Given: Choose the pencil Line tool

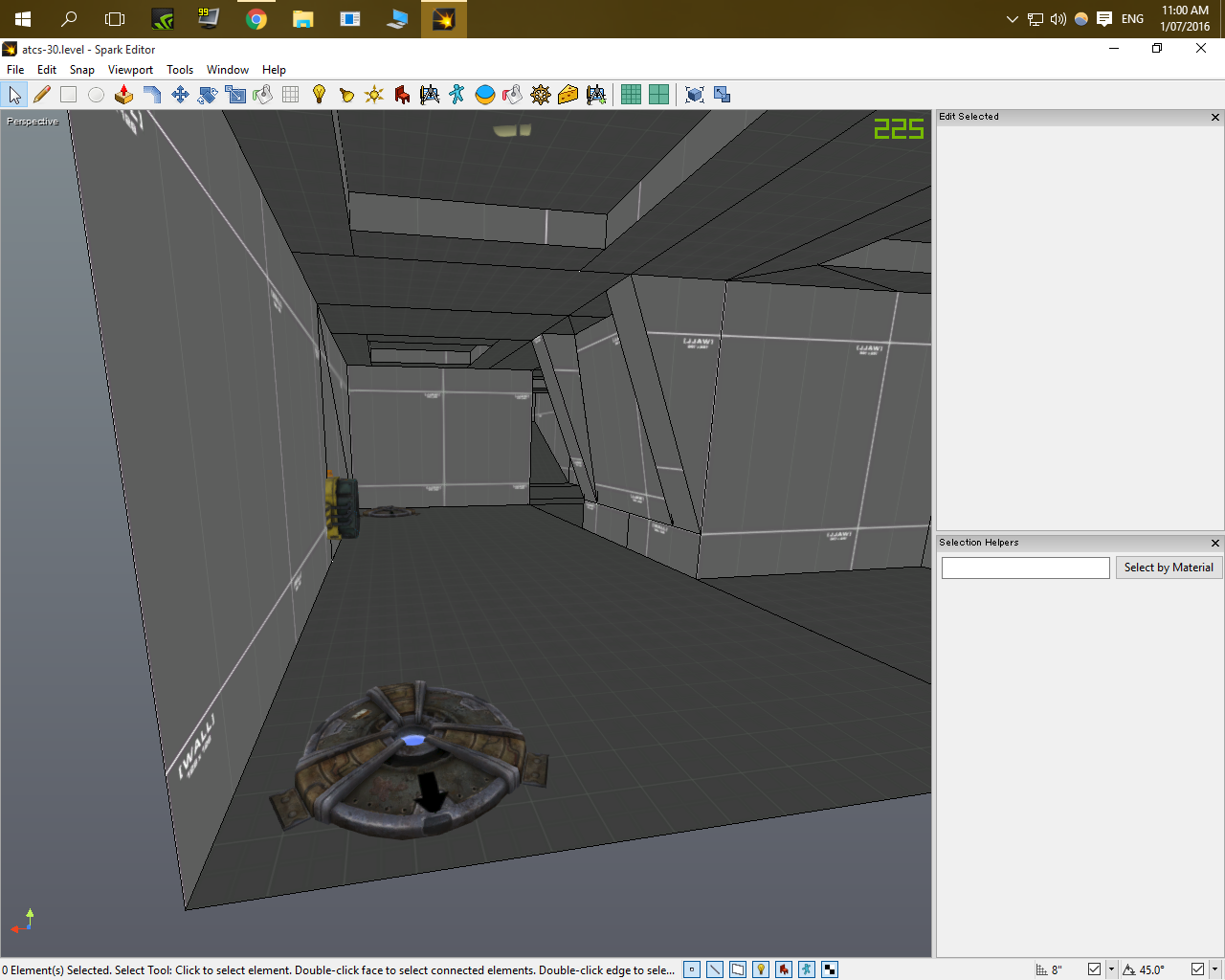Looking at the screenshot, I should point(41,95).
